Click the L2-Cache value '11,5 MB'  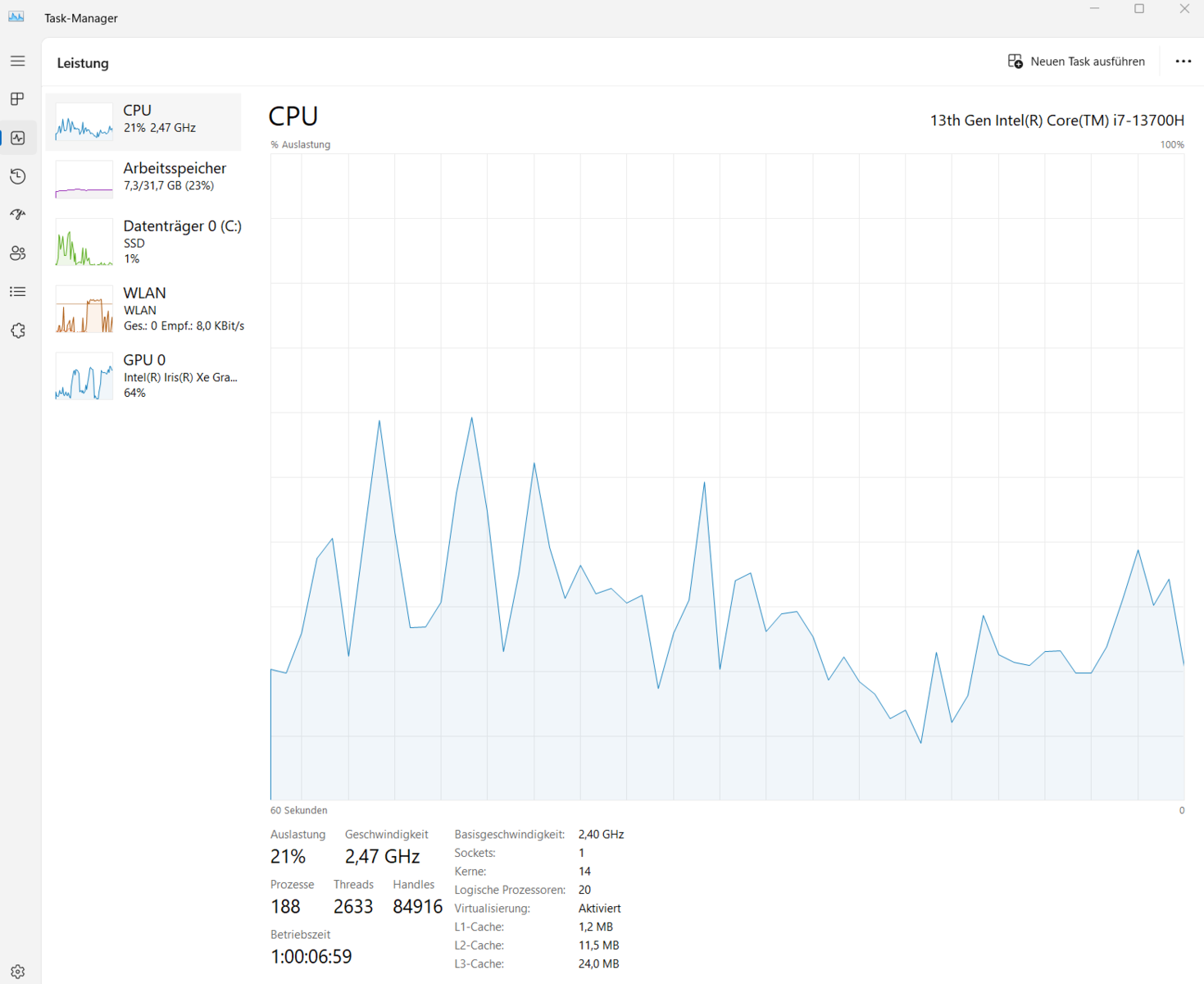pyautogui.click(x=599, y=945)
